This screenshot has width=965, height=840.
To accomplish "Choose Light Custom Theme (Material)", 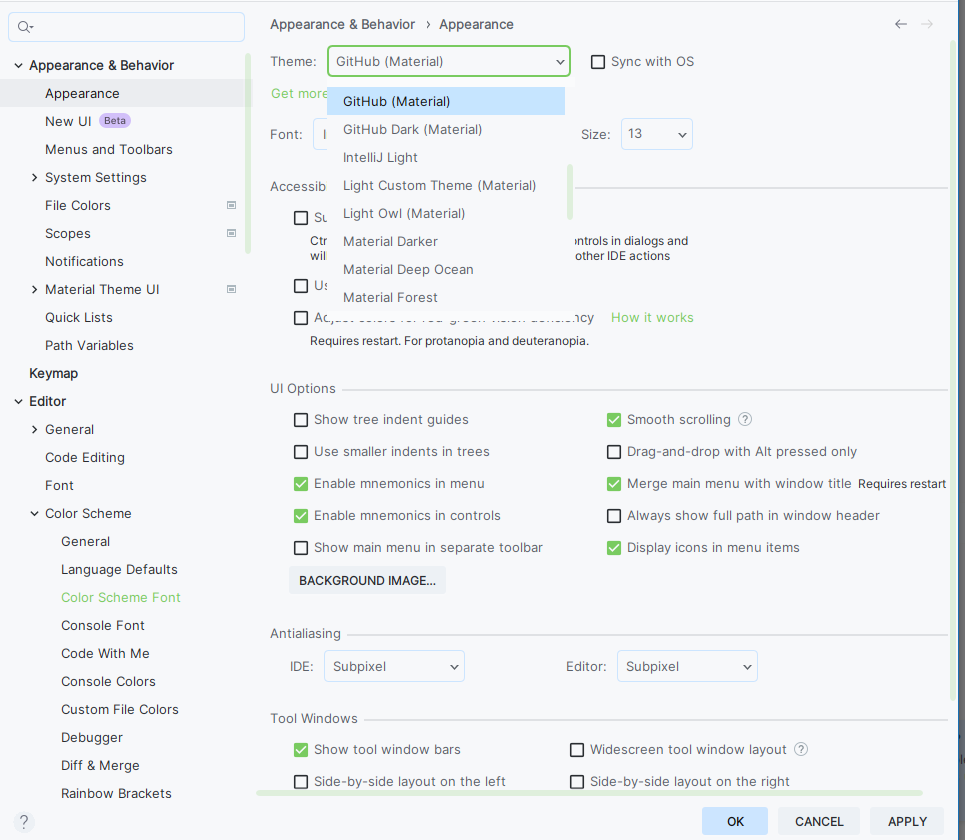I will [x=446, y=185].
